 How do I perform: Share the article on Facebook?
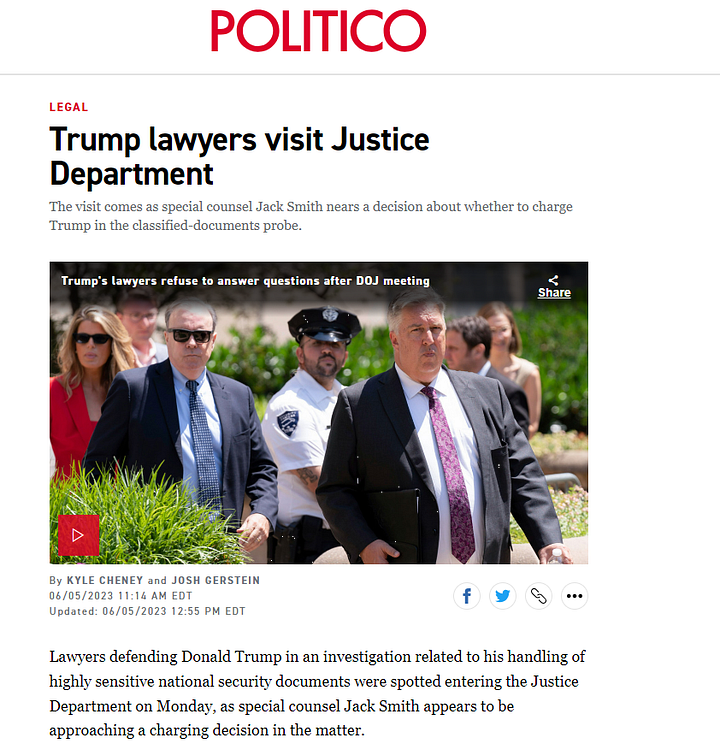pos(467,596)
